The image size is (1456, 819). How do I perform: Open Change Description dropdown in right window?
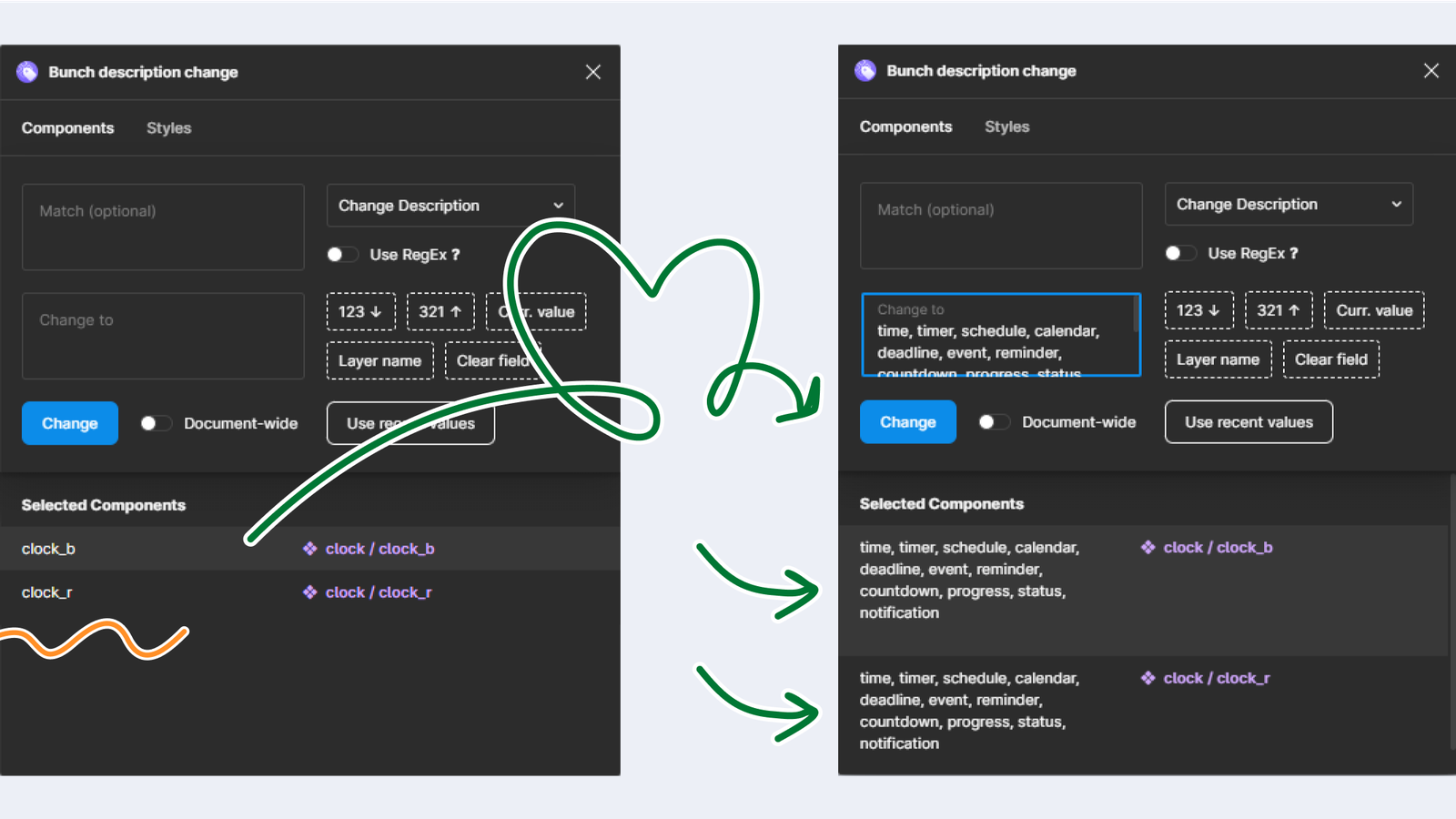point(1289,204)
